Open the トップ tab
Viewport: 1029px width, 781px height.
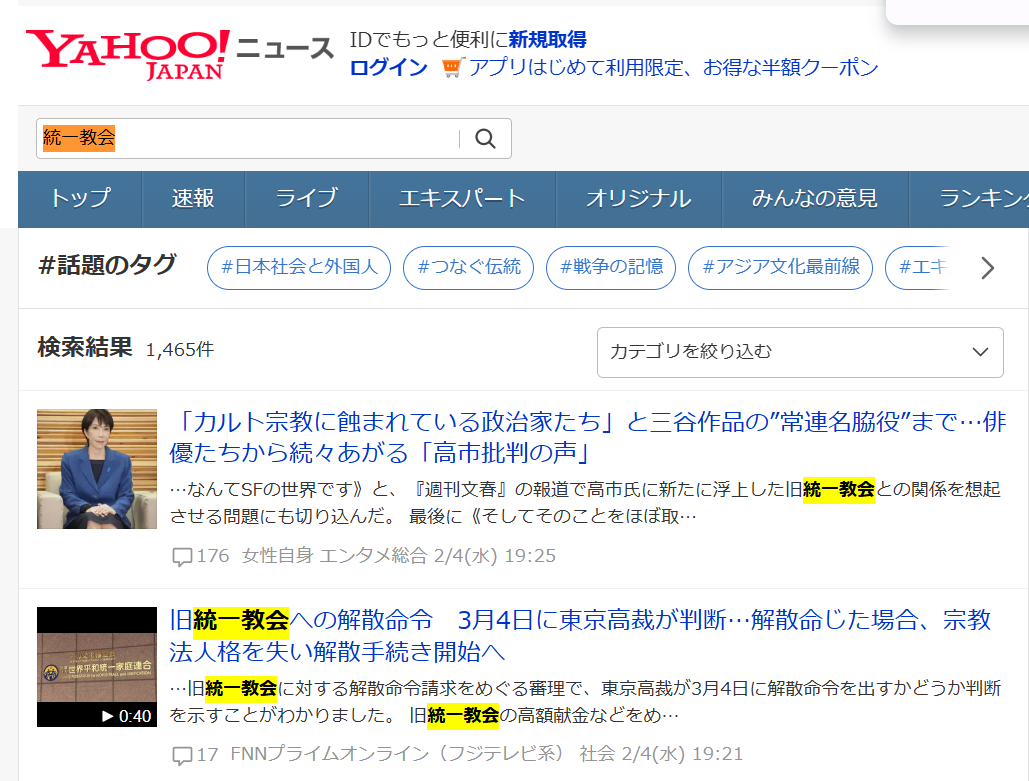coord(80,200)
